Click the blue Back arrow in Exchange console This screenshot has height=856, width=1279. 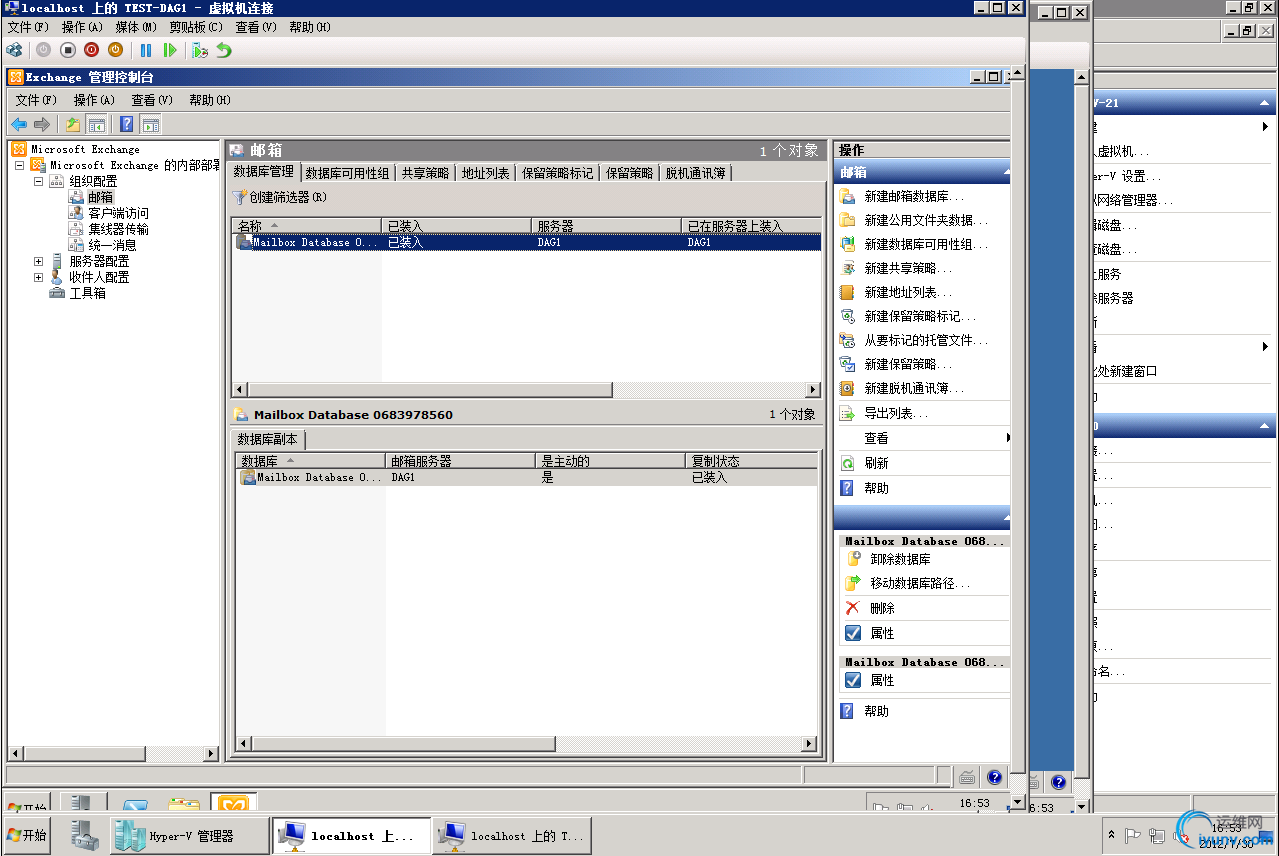(x=18, y=124)
